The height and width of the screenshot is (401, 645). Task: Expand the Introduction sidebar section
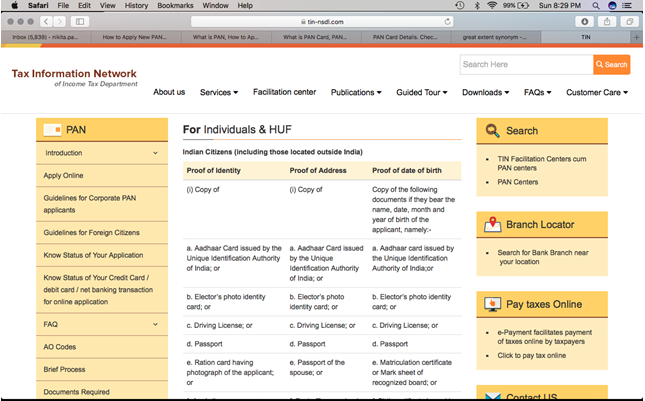point(102,153)
